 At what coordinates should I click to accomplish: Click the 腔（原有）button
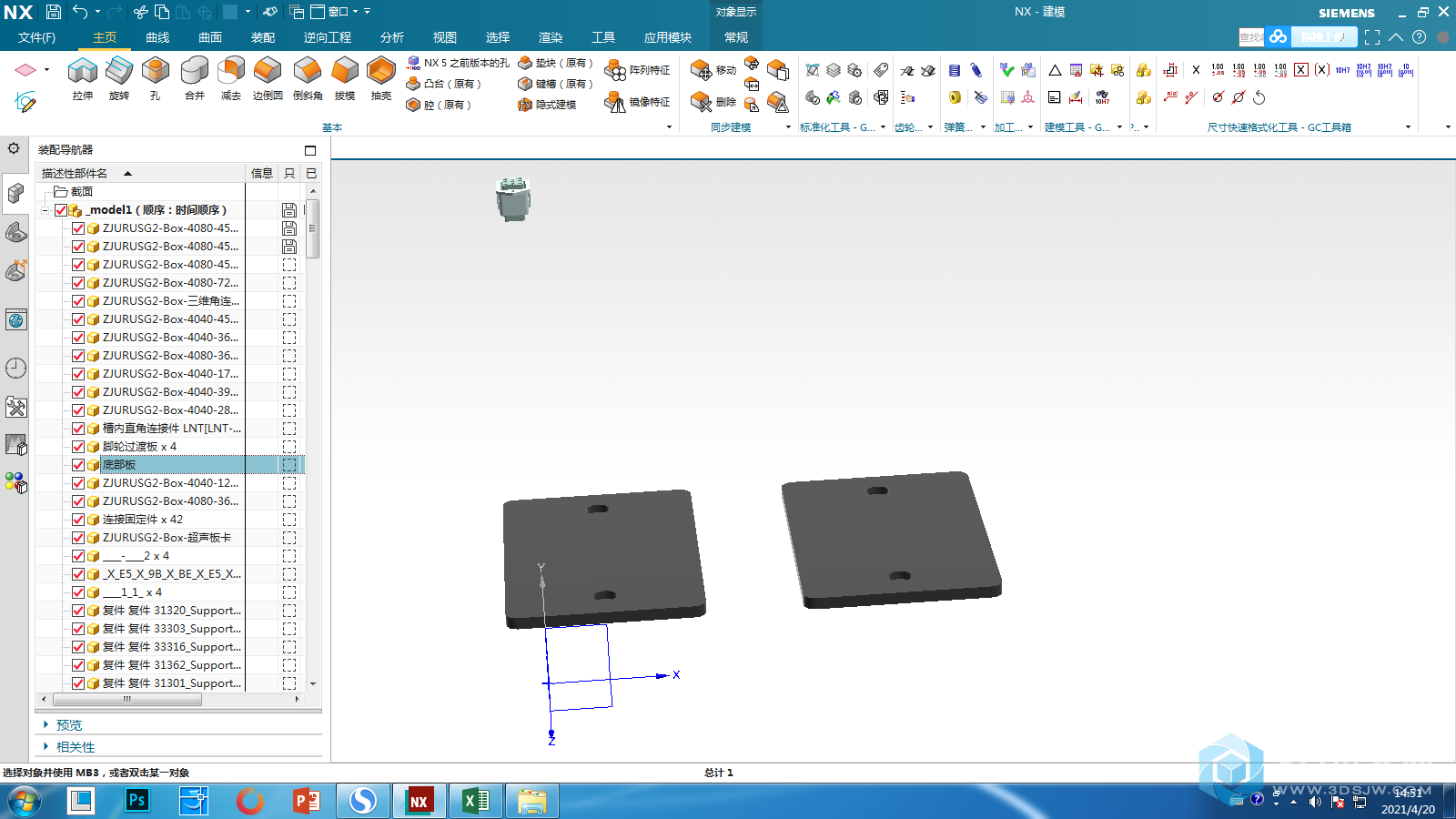pos(440,105)
